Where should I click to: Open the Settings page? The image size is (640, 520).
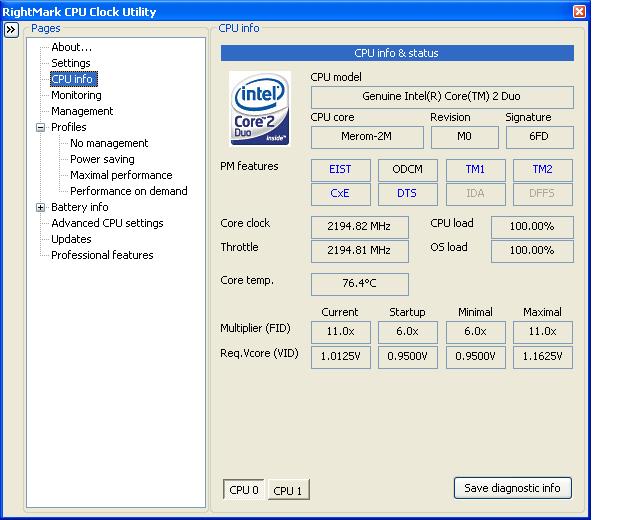[x=71, y=63]
